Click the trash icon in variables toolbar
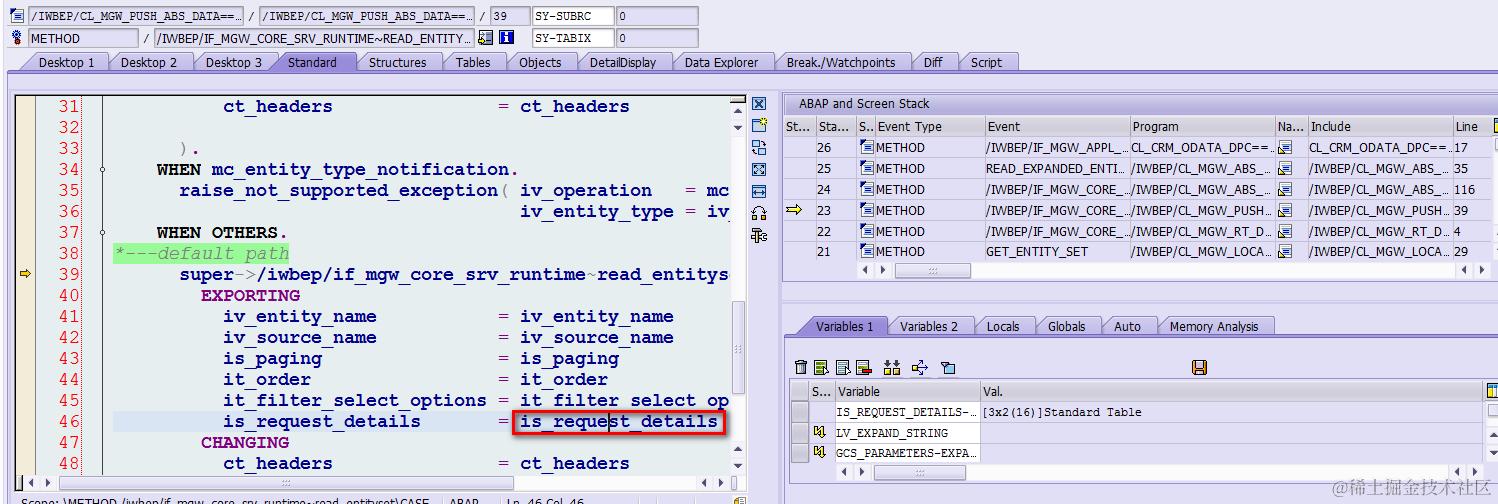The height and width of the screenshot is (504, 1498). [x=800, y=367]
